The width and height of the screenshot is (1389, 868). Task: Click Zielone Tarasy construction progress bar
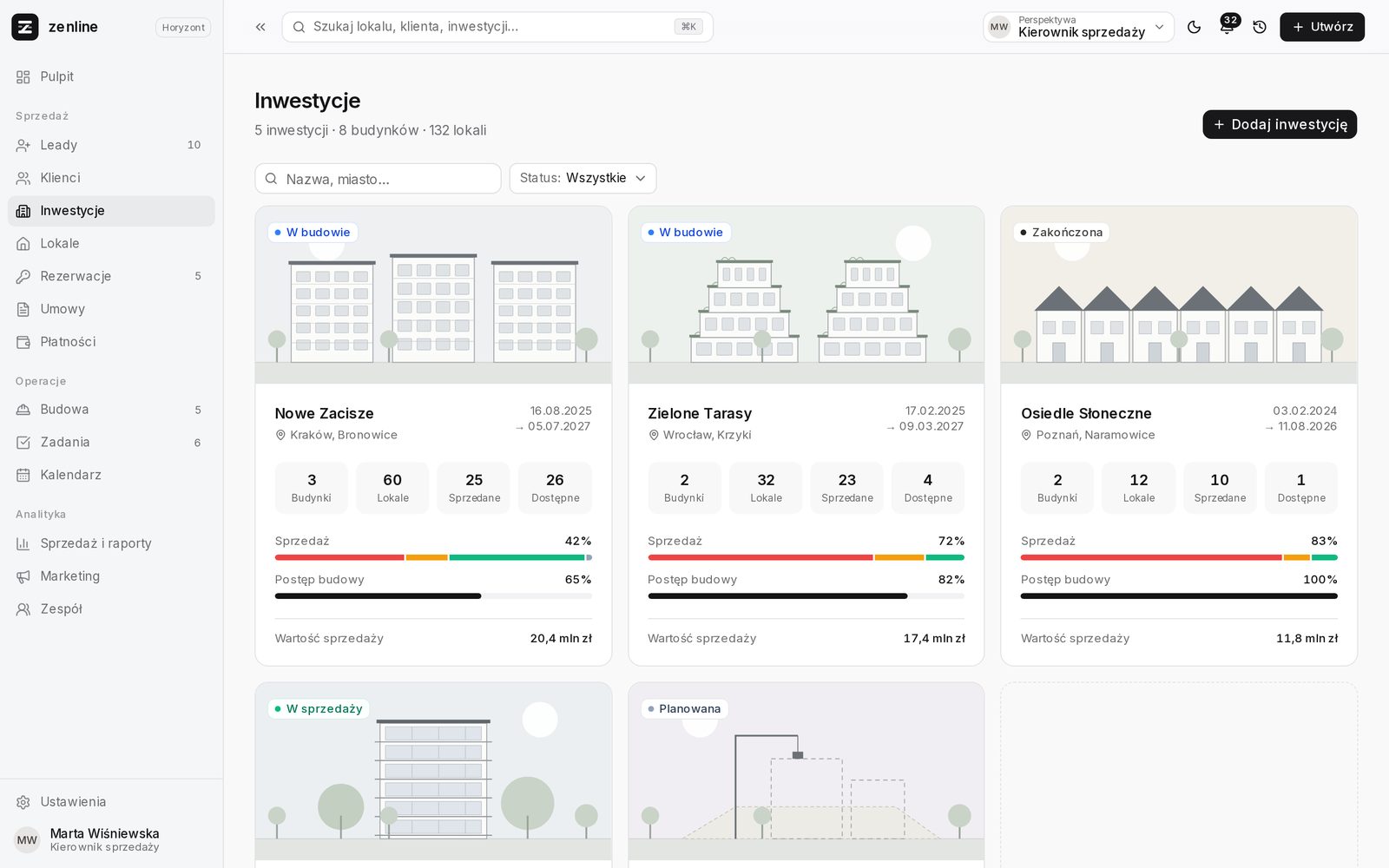pos(806,596)
